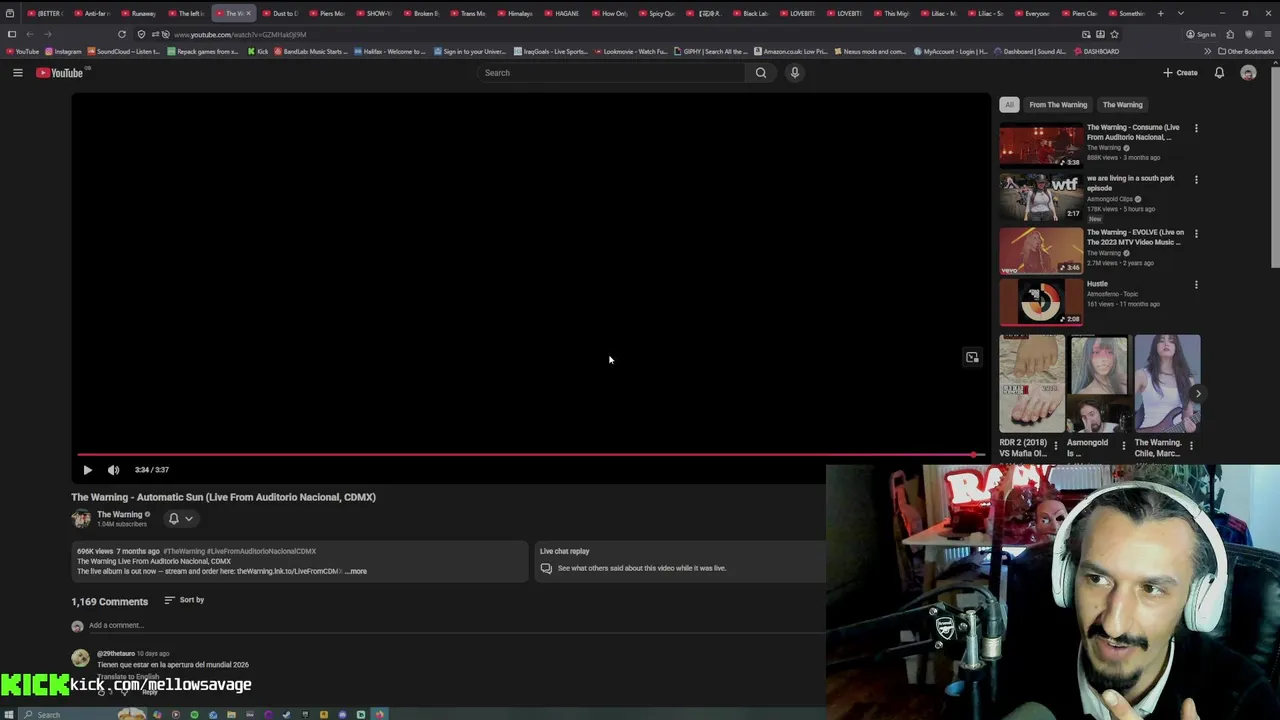Open the Kick bookmark

click(257, 51)
